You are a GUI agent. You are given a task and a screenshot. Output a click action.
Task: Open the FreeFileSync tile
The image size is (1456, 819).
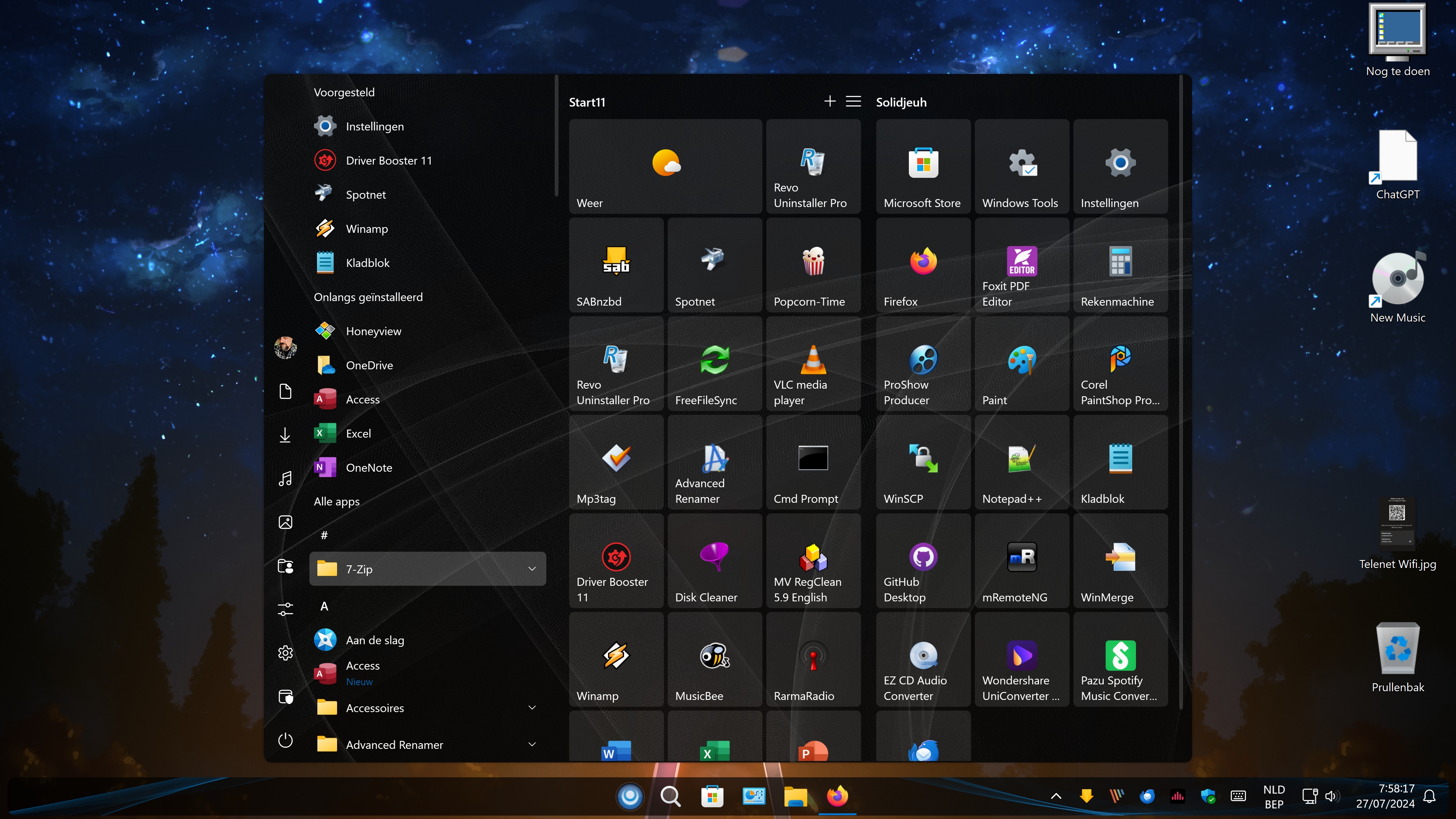tap(714, 364)
